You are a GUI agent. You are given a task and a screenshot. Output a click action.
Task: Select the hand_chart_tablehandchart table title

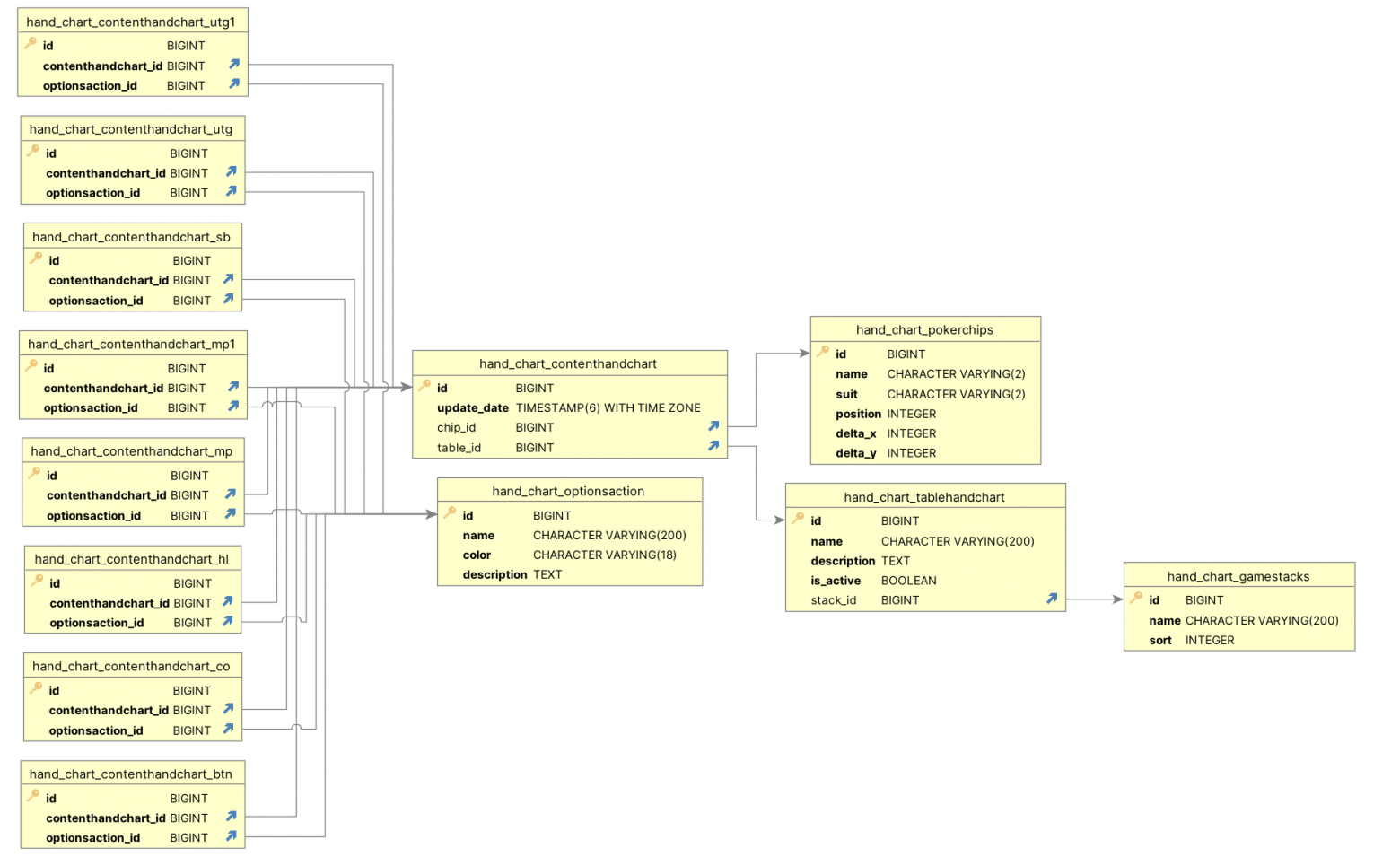point(924,497)
